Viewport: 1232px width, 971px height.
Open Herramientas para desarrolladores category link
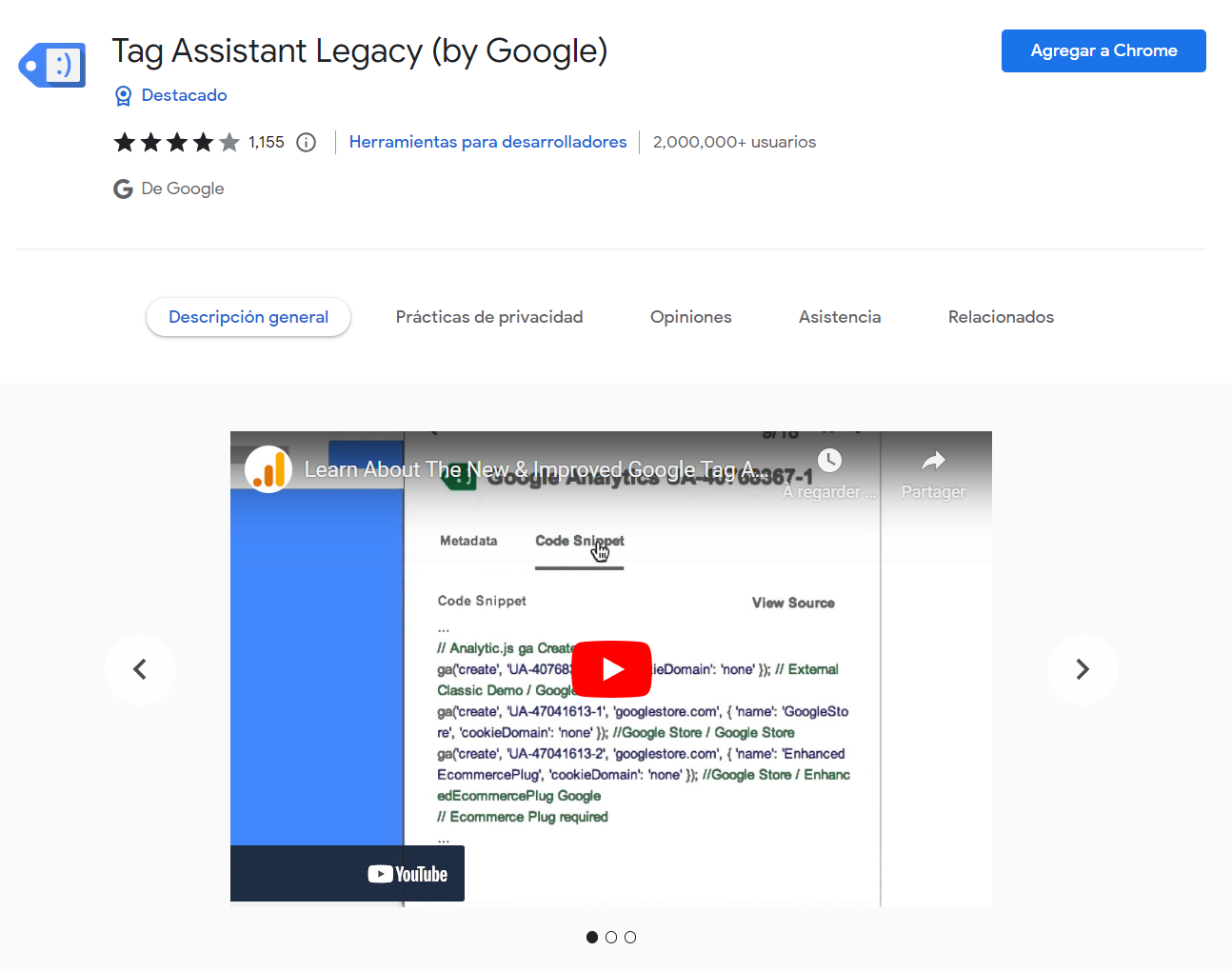coord(487,142)
